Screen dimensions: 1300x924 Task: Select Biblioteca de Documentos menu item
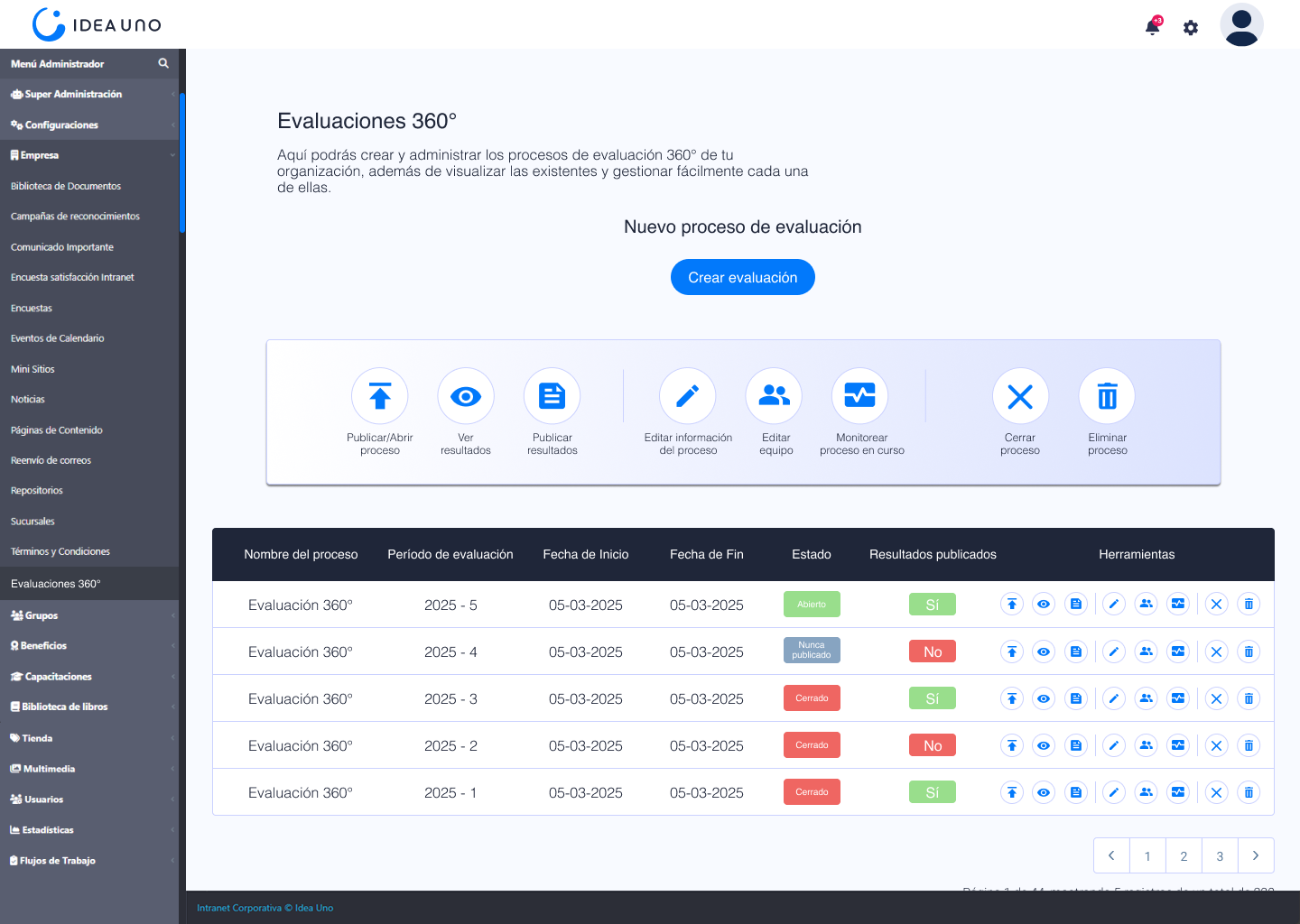coord(66,186)
